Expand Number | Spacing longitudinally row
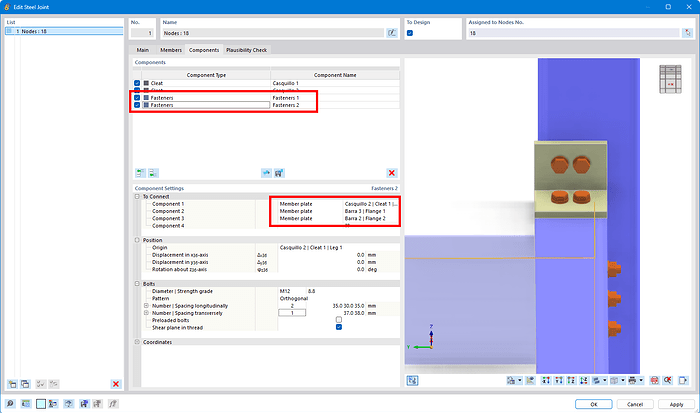Viewport: 700px width, 413px height. (x=146, y=305)
